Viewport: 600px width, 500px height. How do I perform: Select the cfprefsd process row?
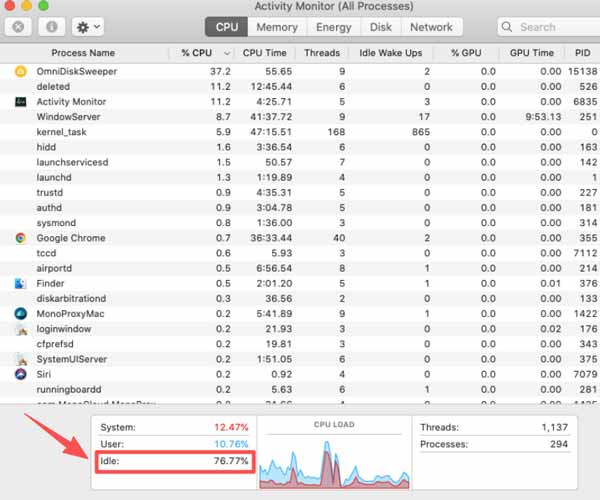pos(300,344)
